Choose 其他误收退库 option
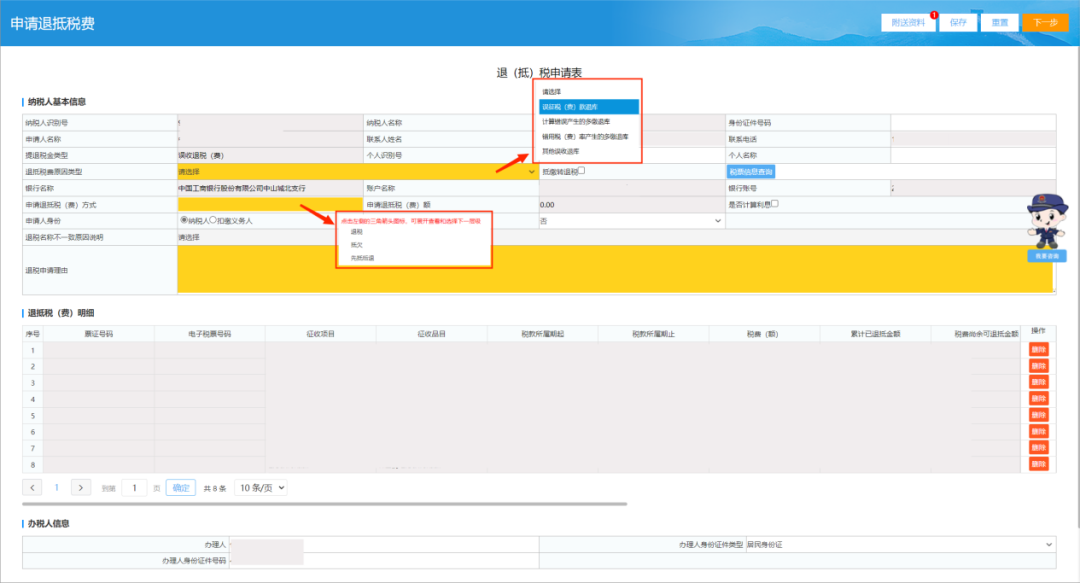Screen dimensions: 1080x583 [x=561, y=151]
